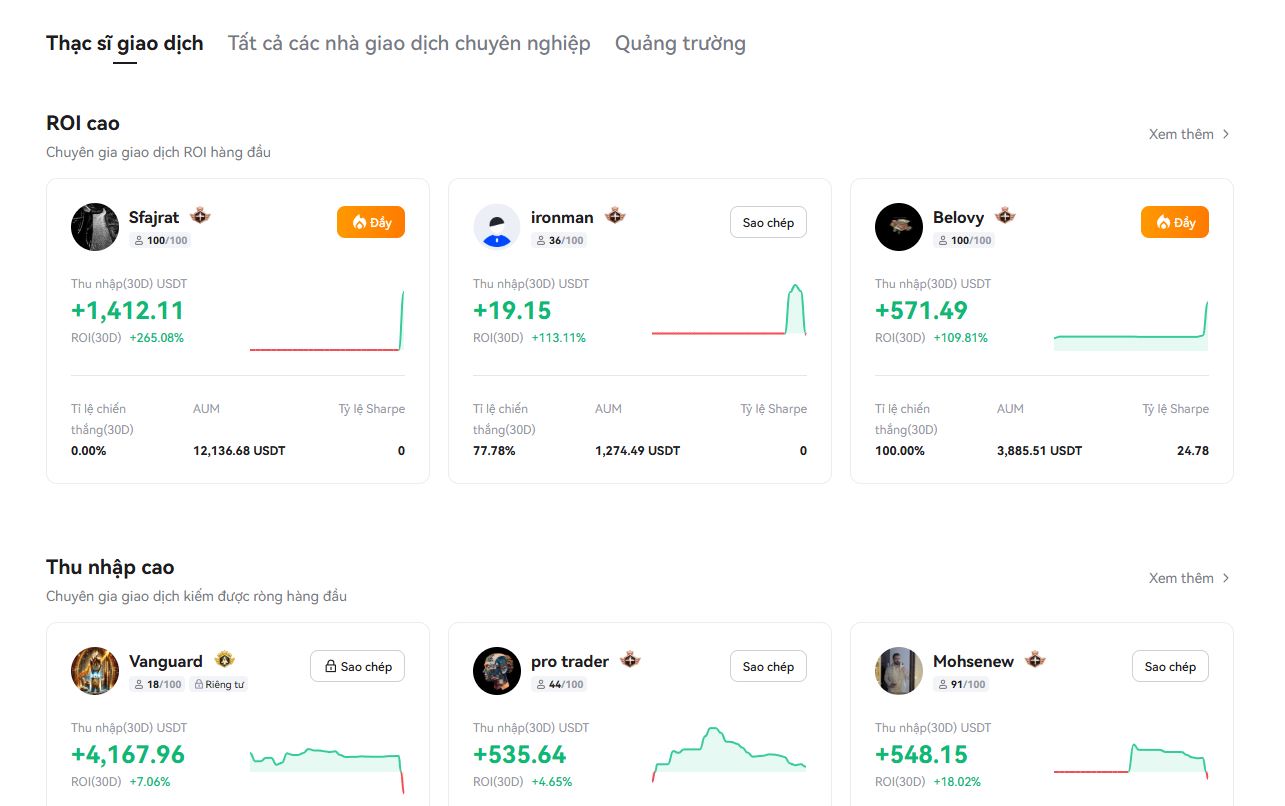Click the badge icon next to Mohsenew
The height and width of the screenshot is (806, 1285).
pyautogui.click(x=1035, y=660)
